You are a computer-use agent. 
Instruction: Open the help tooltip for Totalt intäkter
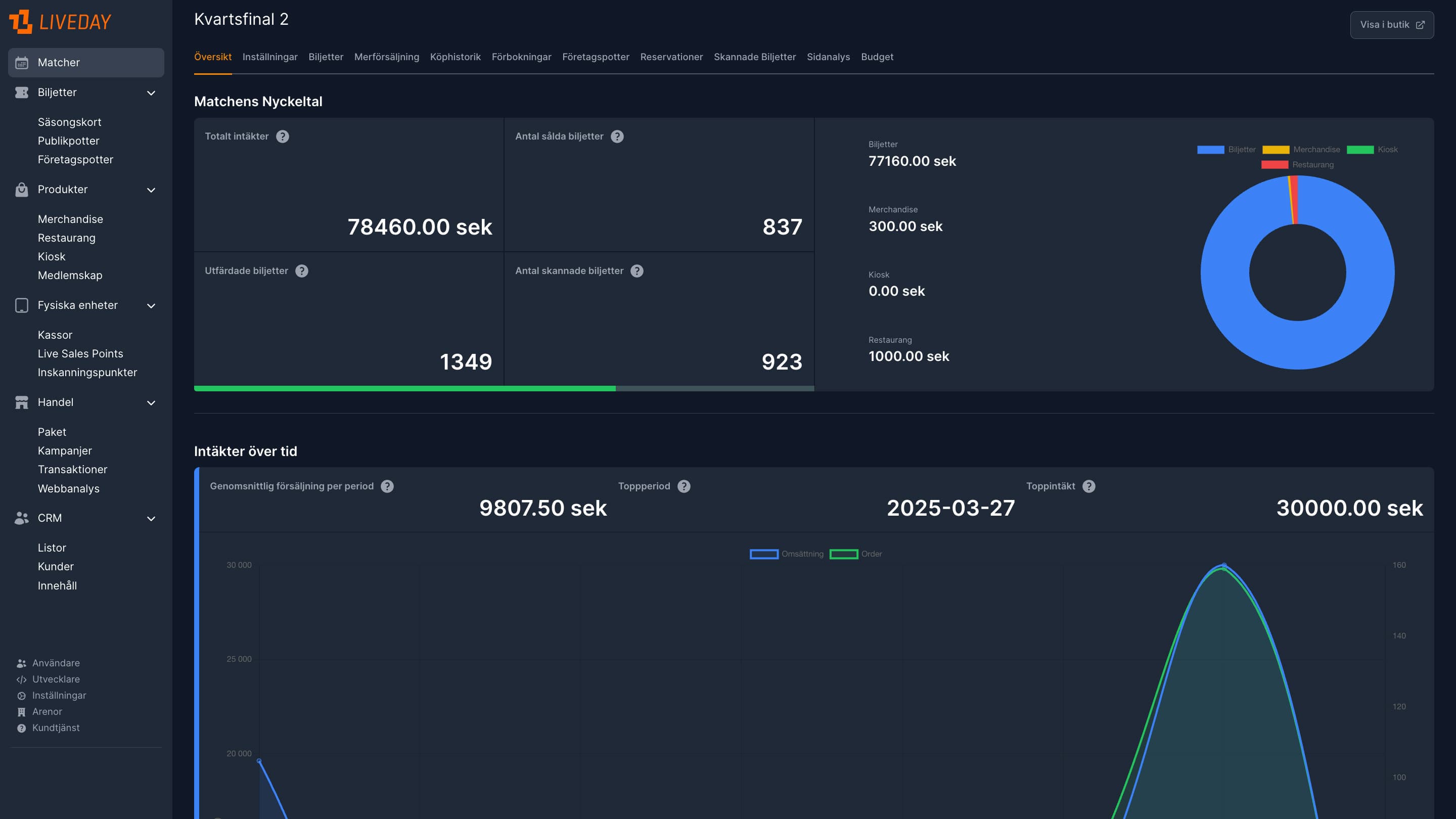(283, 136)
